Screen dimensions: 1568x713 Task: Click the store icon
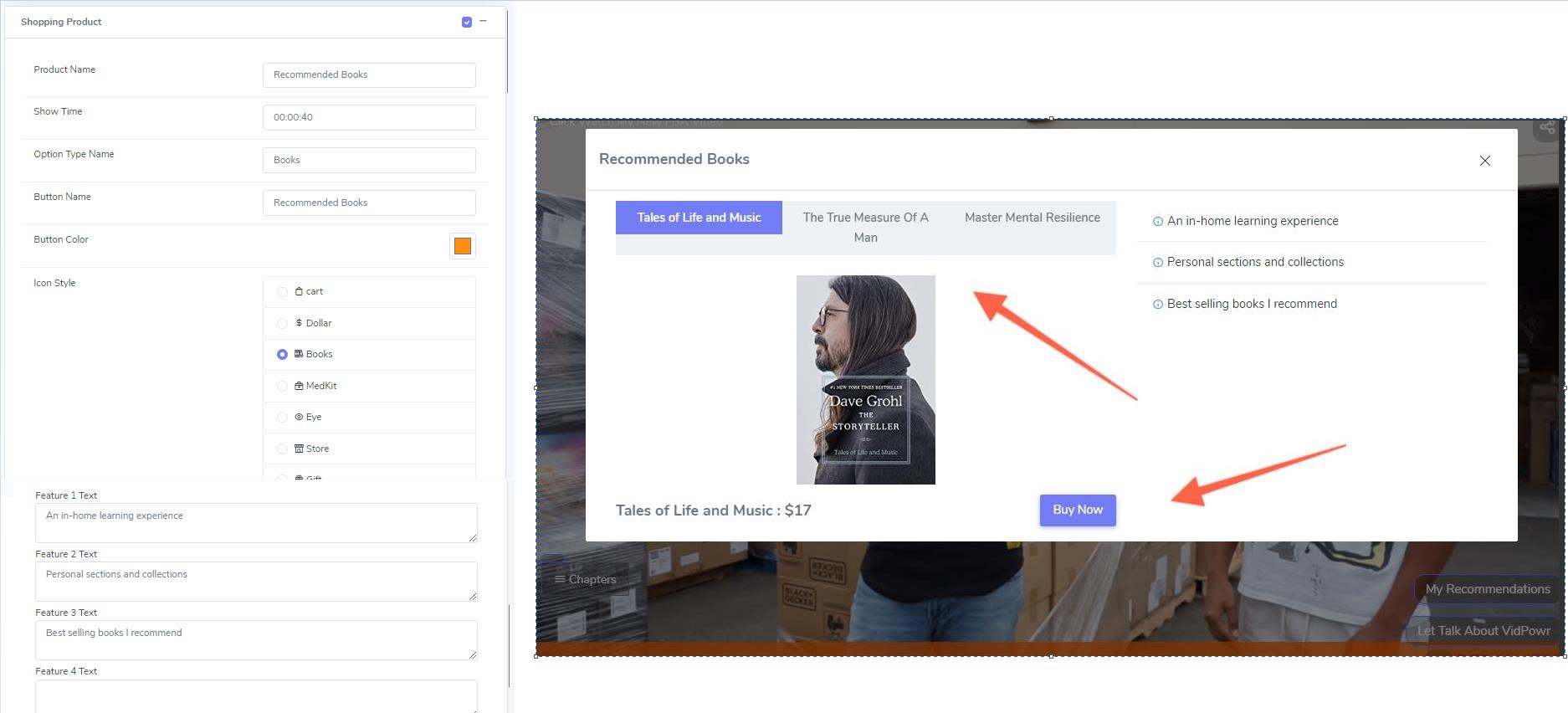pyautogui.click(x=299, y=449)
